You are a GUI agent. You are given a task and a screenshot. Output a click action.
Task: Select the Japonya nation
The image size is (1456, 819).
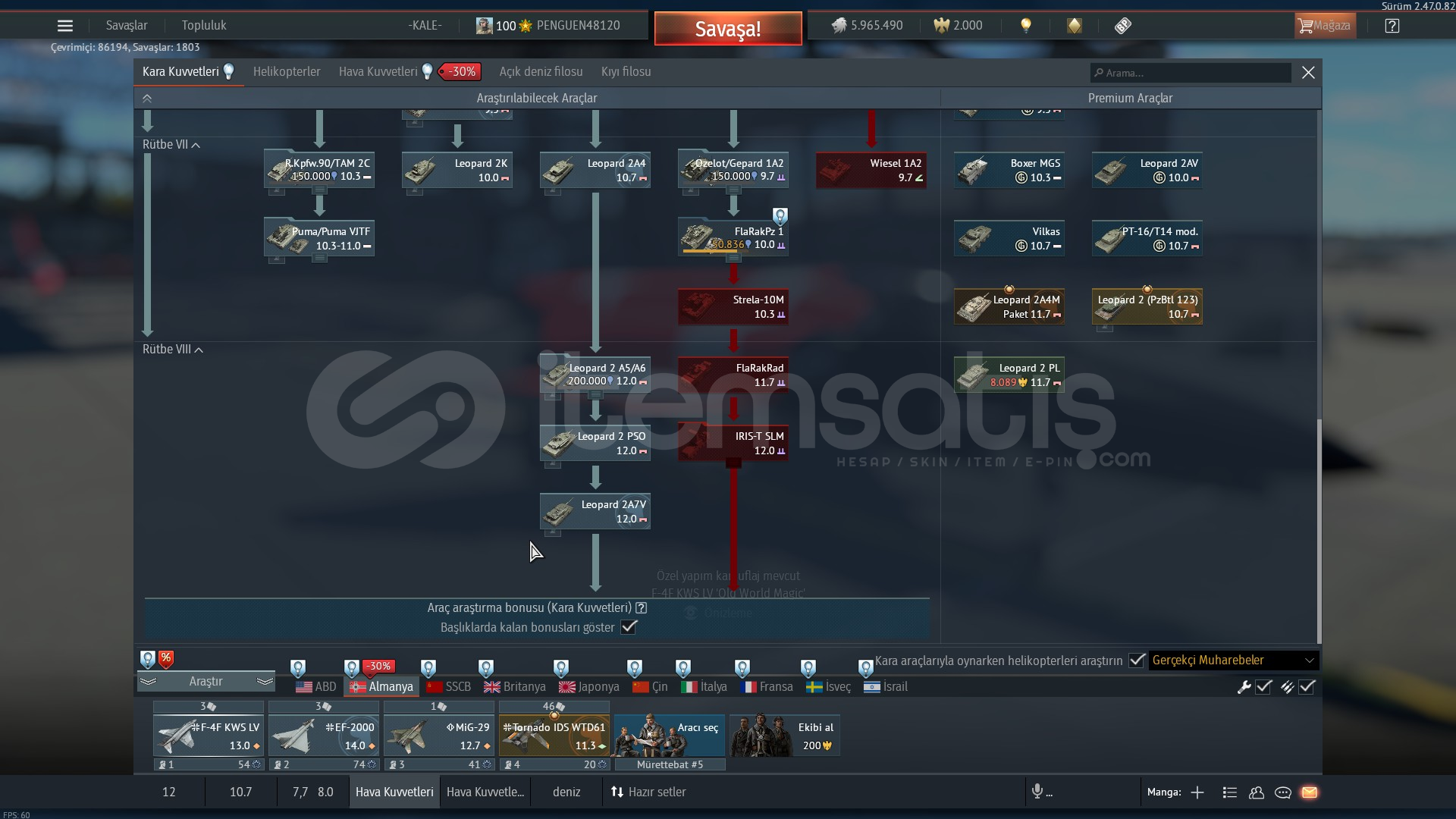(x=589, y=687)
